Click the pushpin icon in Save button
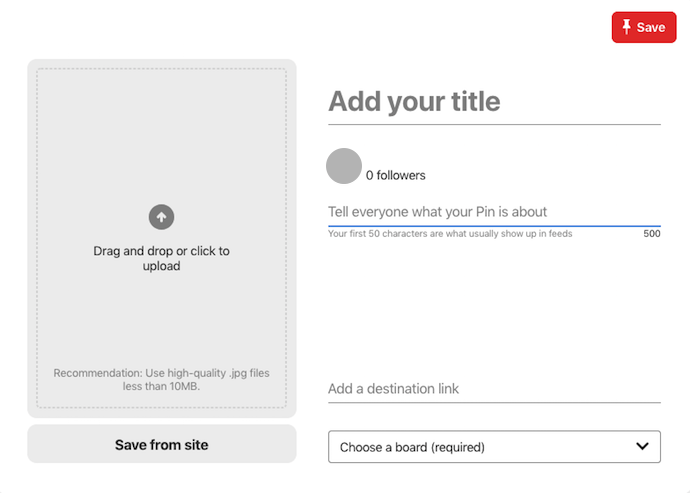 [x=626, y=27]
